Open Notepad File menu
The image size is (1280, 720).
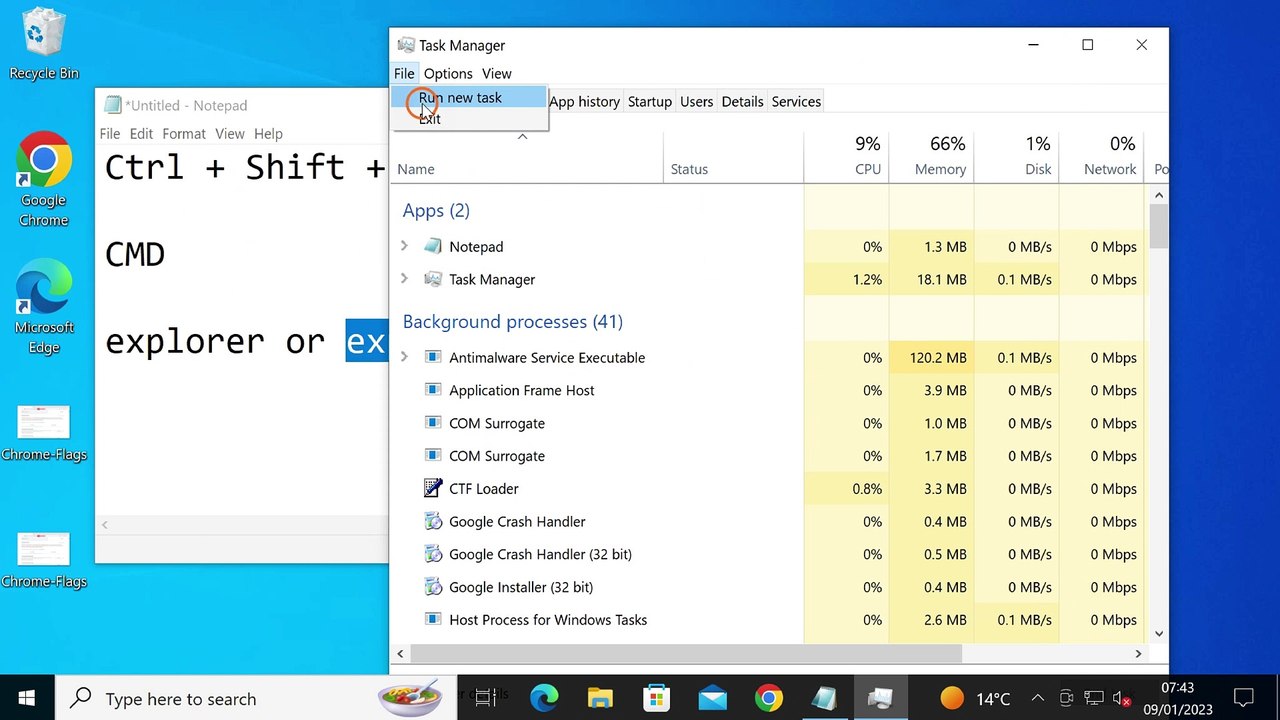coord(110,133)
